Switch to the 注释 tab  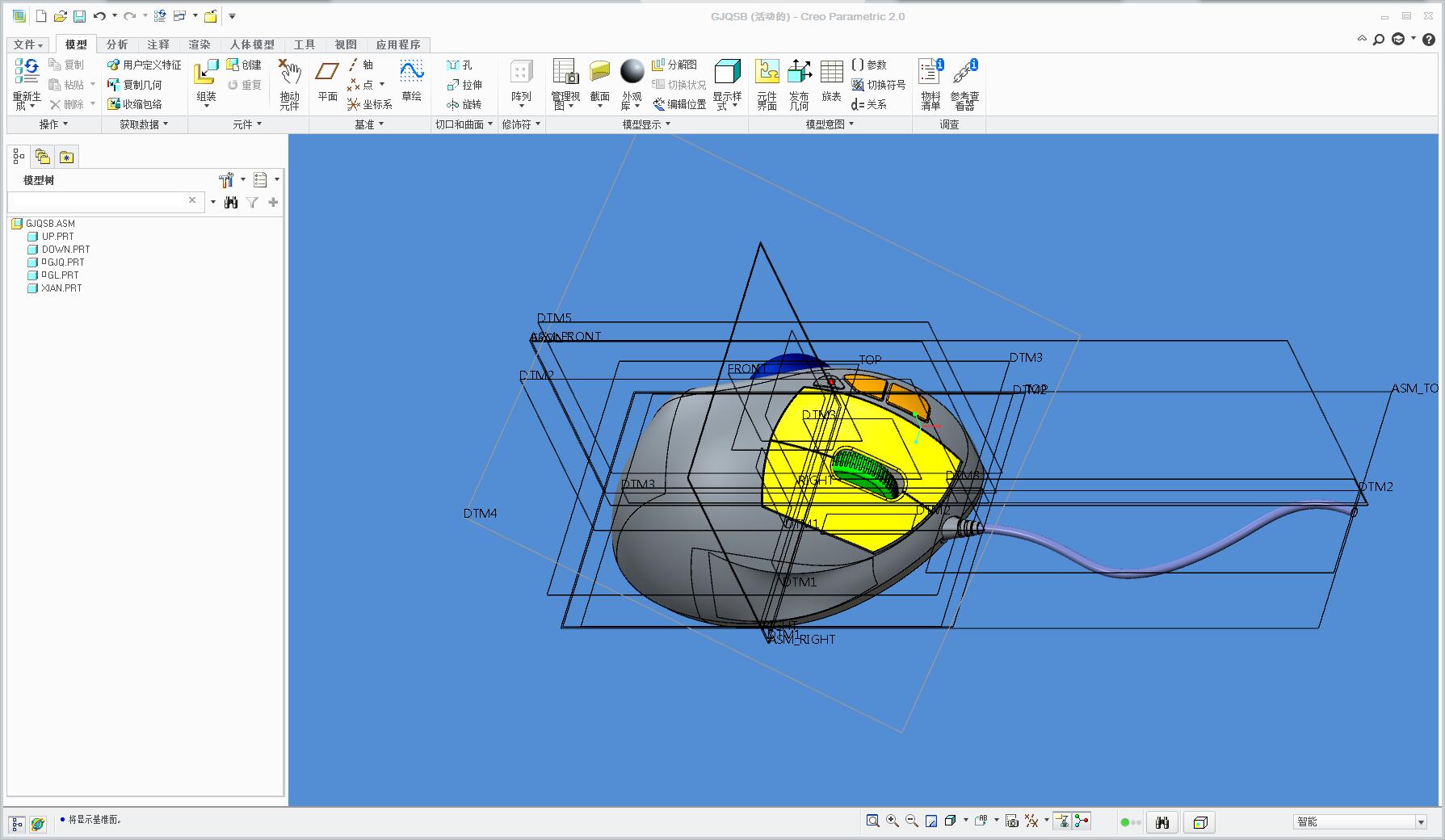(x=158, y=44)
